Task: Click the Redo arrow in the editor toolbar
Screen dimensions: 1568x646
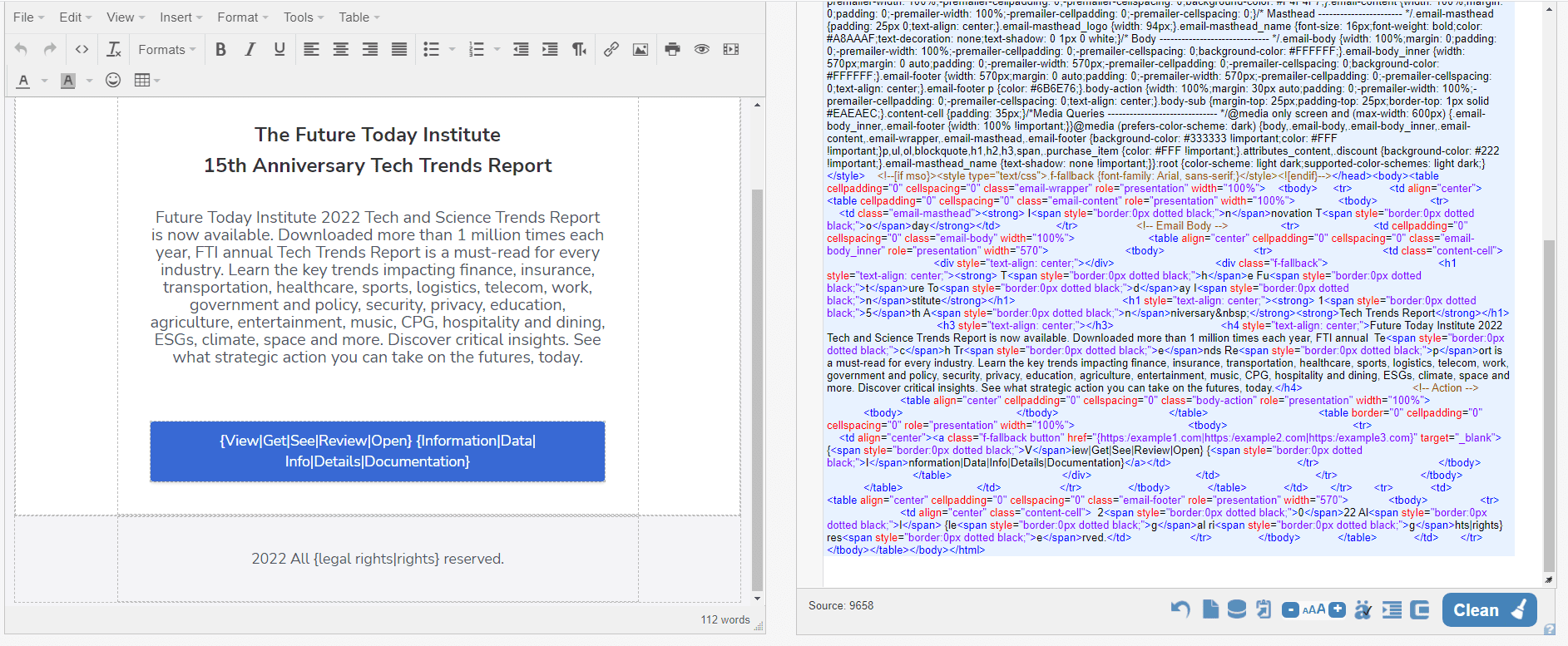Action: [50, 49]
